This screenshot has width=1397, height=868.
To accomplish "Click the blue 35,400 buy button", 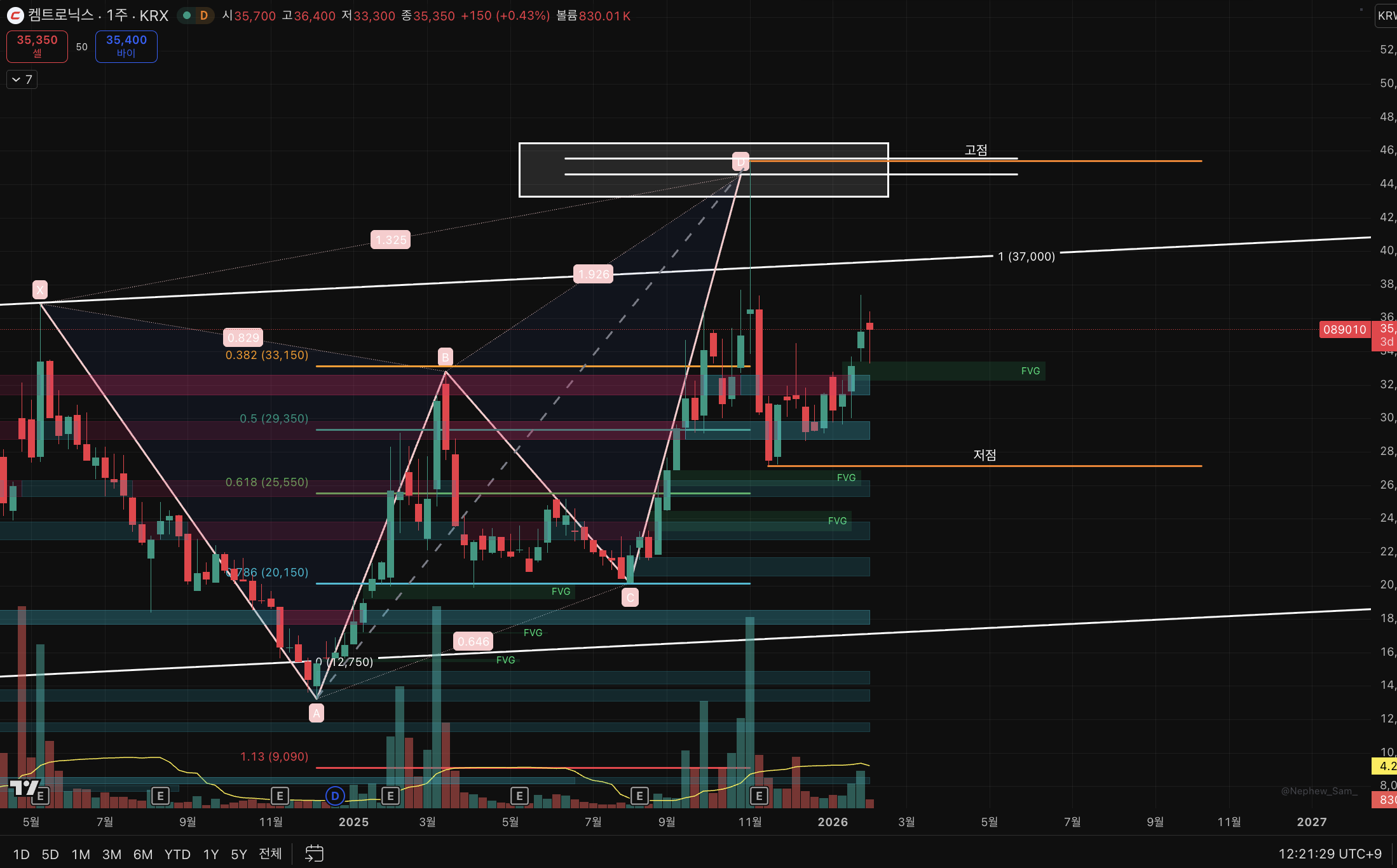I will click(126, 46).
